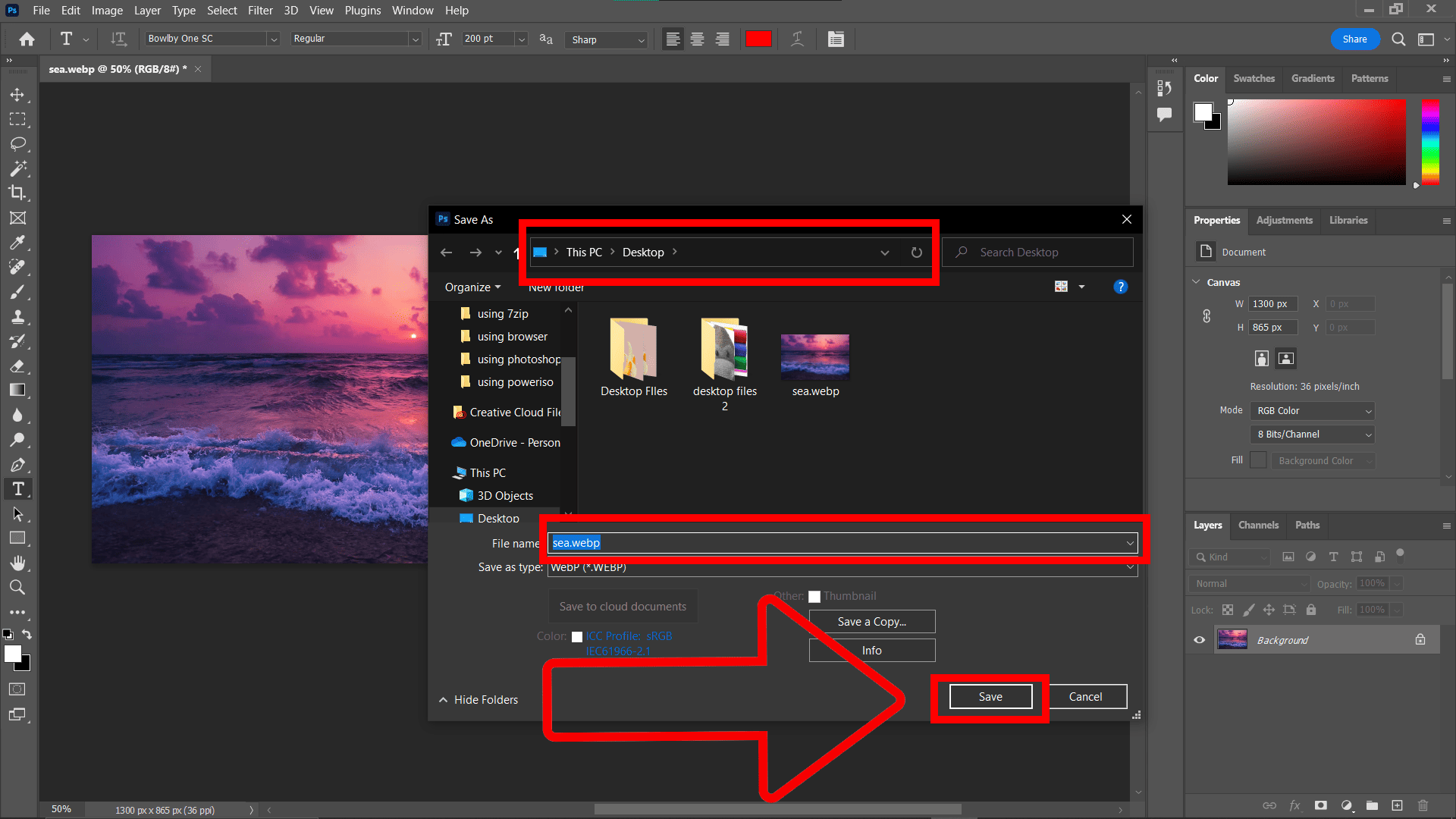Select the Hand tool

tap(19, 563)
